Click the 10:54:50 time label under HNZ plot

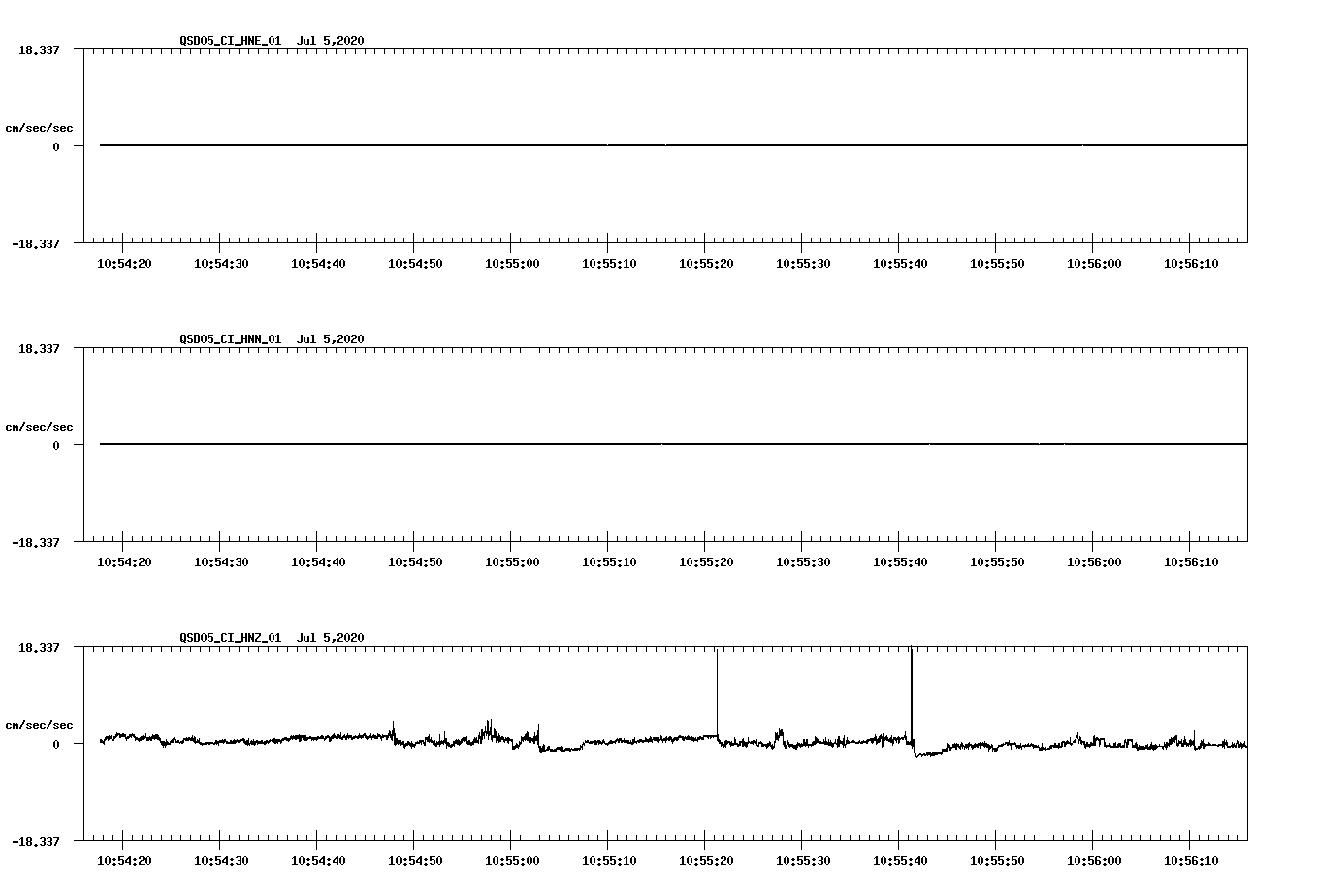415,861
